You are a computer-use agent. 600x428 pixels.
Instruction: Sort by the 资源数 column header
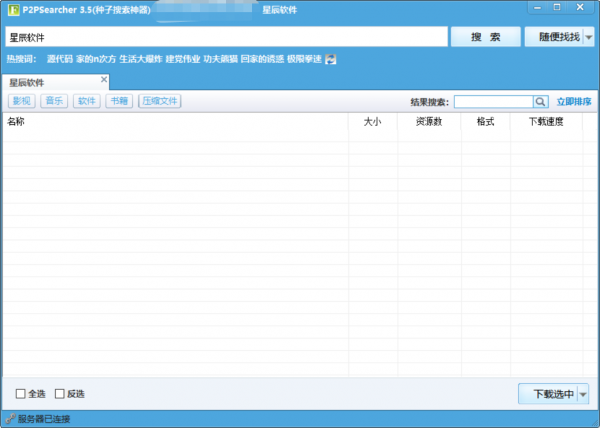click(x=429, y=122)
